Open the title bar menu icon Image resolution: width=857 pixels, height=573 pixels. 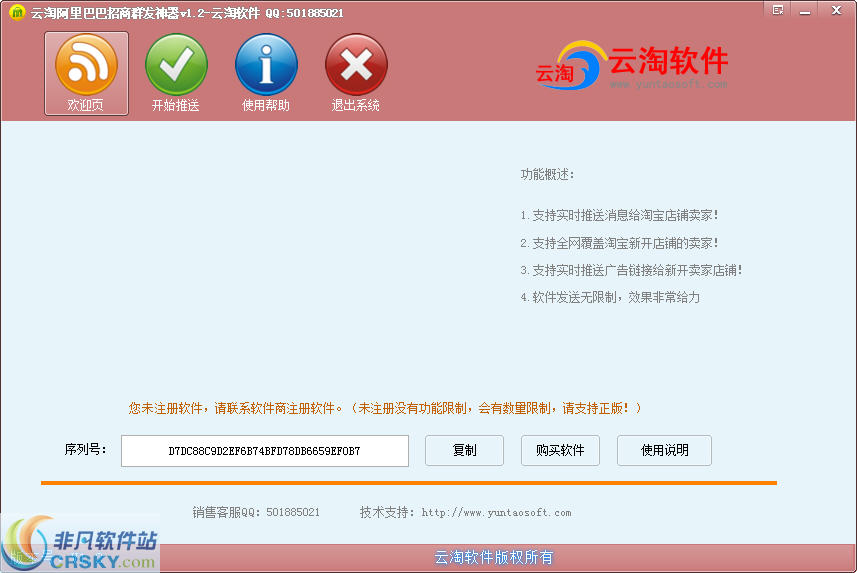coord(778,10)
